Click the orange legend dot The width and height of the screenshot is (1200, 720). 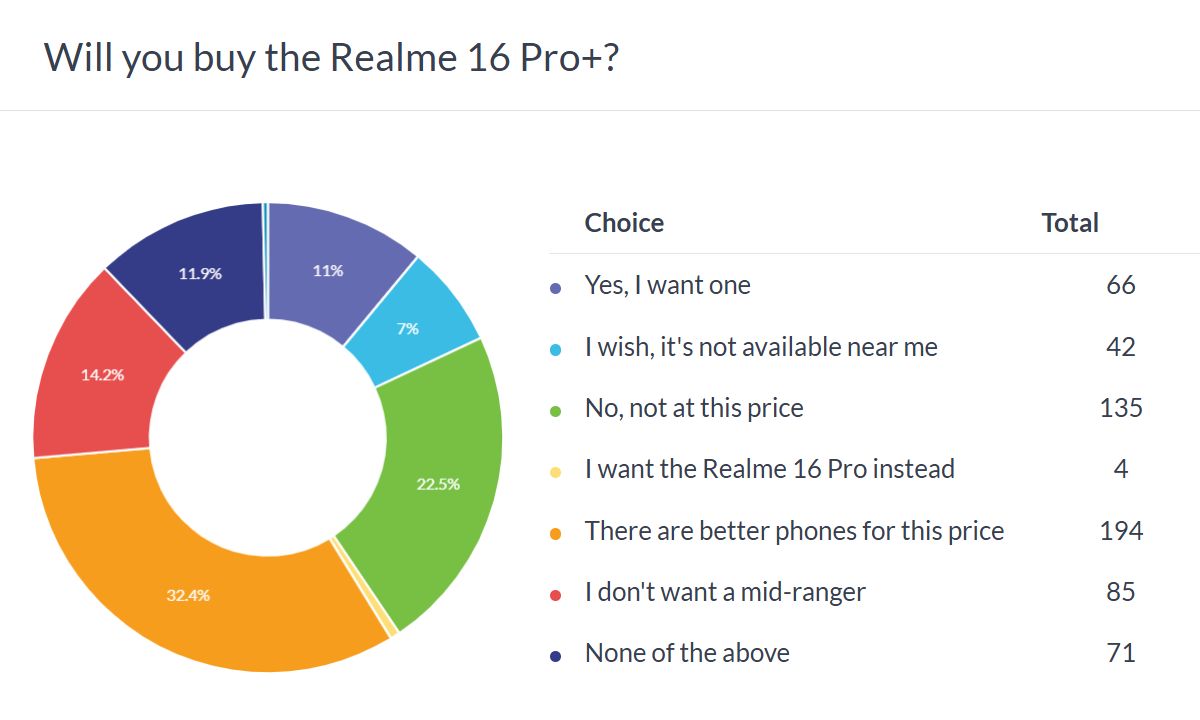point(556,533)
